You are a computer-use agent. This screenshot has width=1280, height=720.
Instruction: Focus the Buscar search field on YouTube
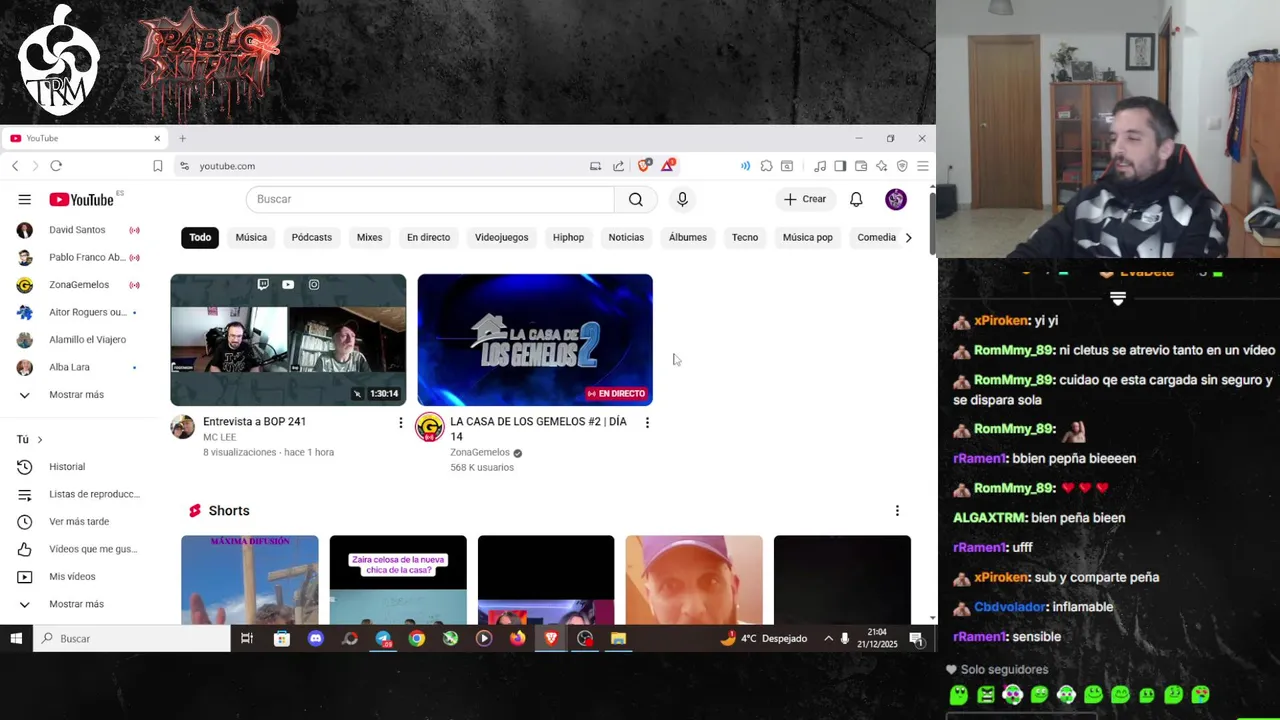pos(430,199)
